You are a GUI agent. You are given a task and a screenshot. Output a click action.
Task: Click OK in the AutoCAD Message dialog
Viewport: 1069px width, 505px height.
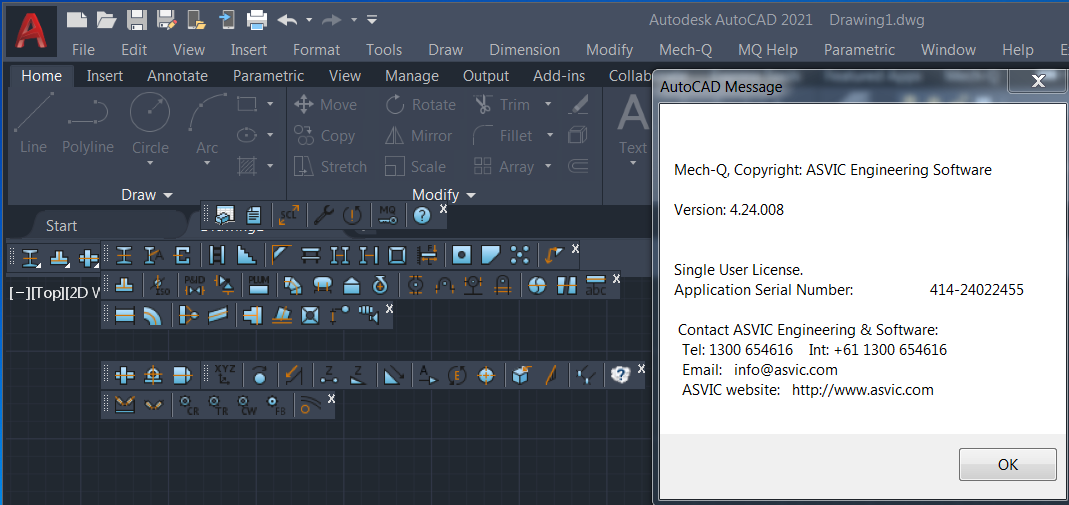(1008, 464)
